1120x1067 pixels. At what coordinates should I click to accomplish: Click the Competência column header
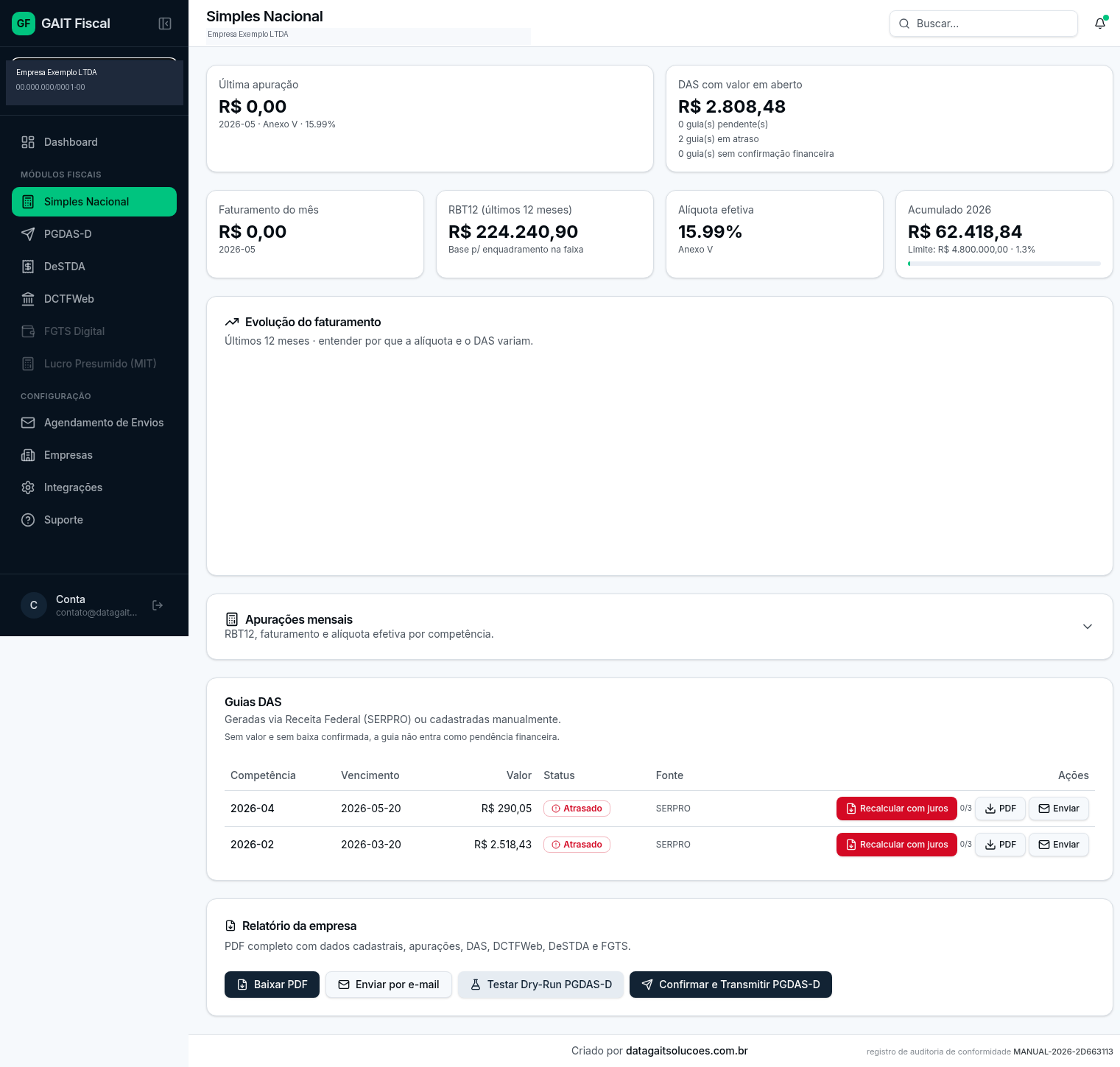[x=263, y=775]
